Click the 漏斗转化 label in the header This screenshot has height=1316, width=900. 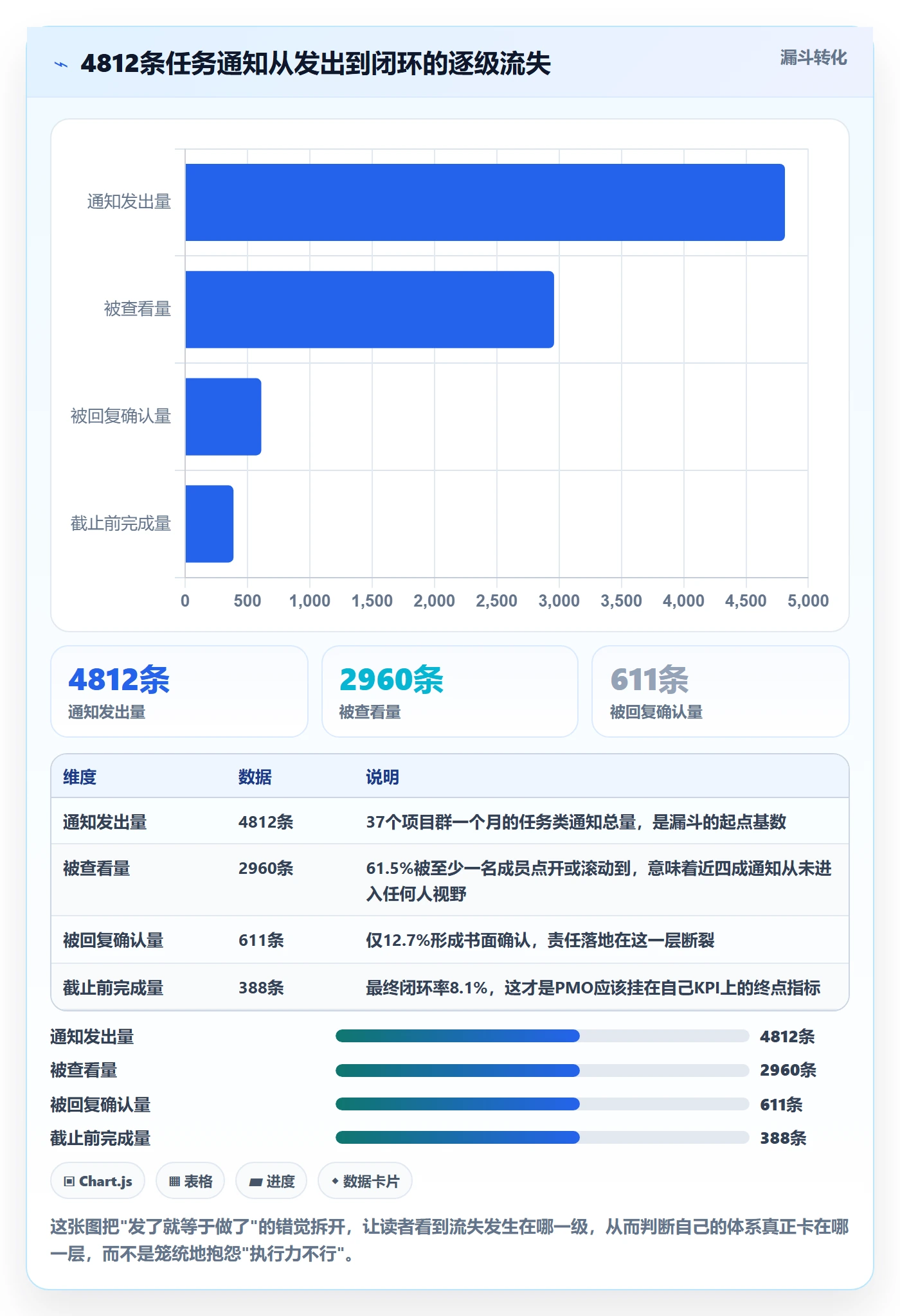point(813,58)
